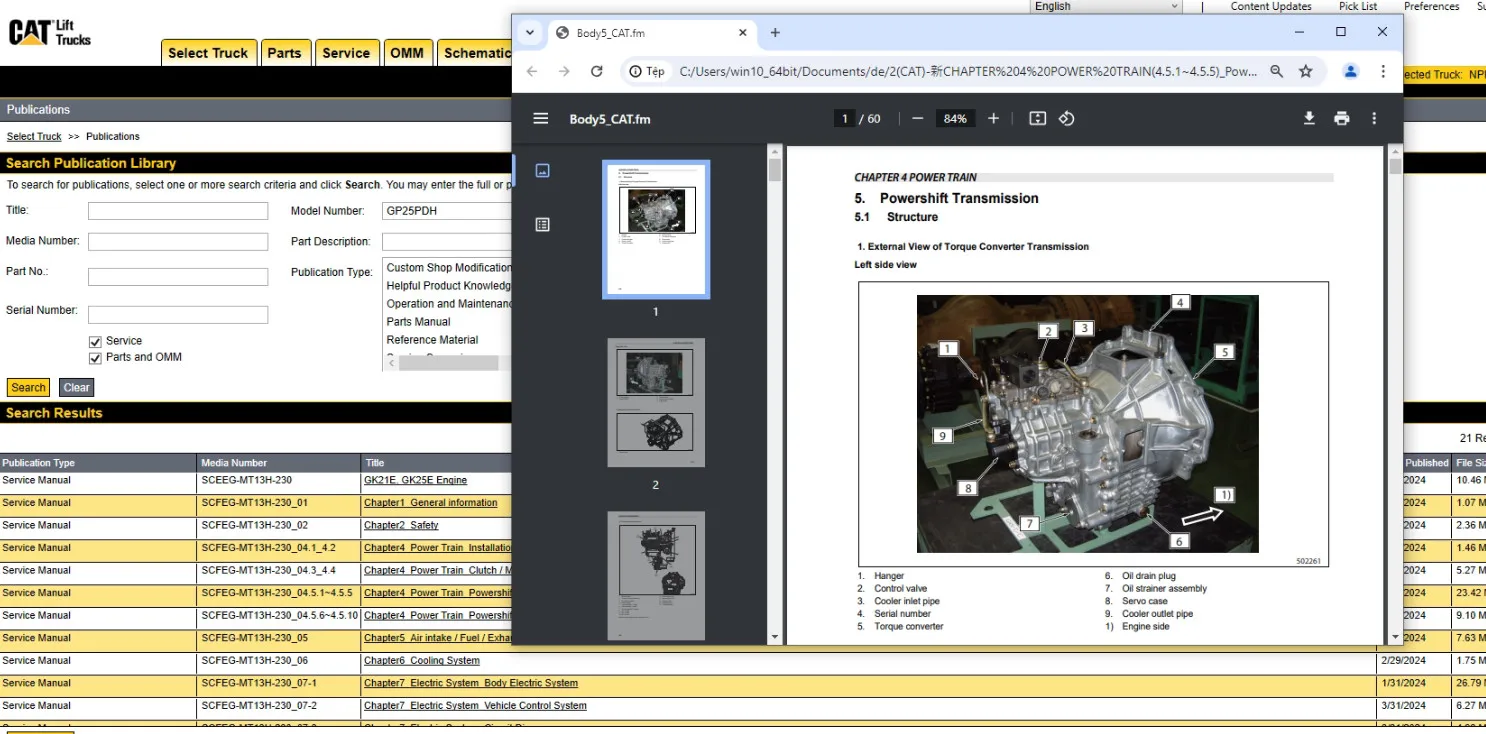
Task: Show the document outline panel
Action: click(542, 225)
